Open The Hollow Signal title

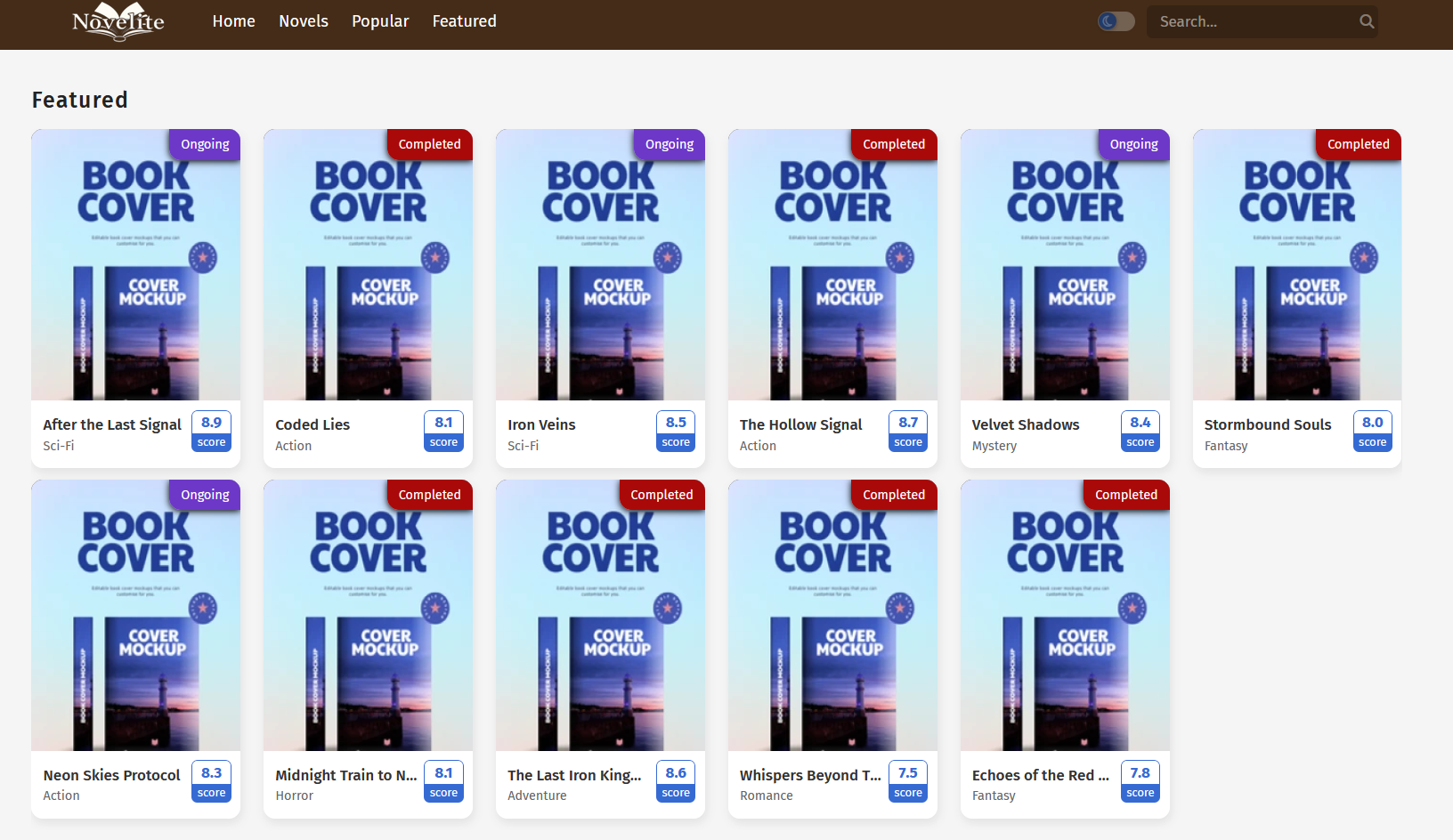point(800,424)
